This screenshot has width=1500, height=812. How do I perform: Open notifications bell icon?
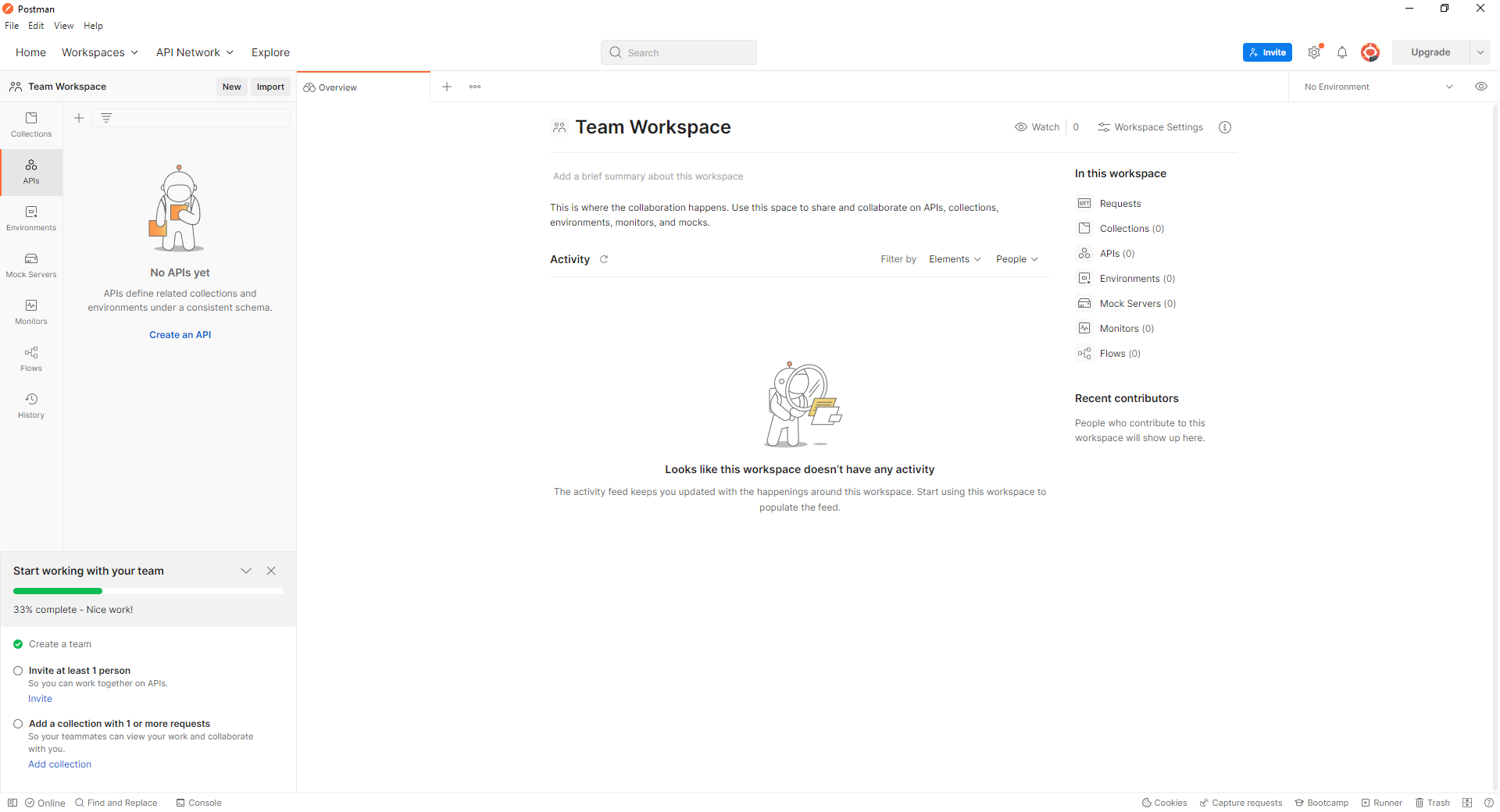point(1342,52)
